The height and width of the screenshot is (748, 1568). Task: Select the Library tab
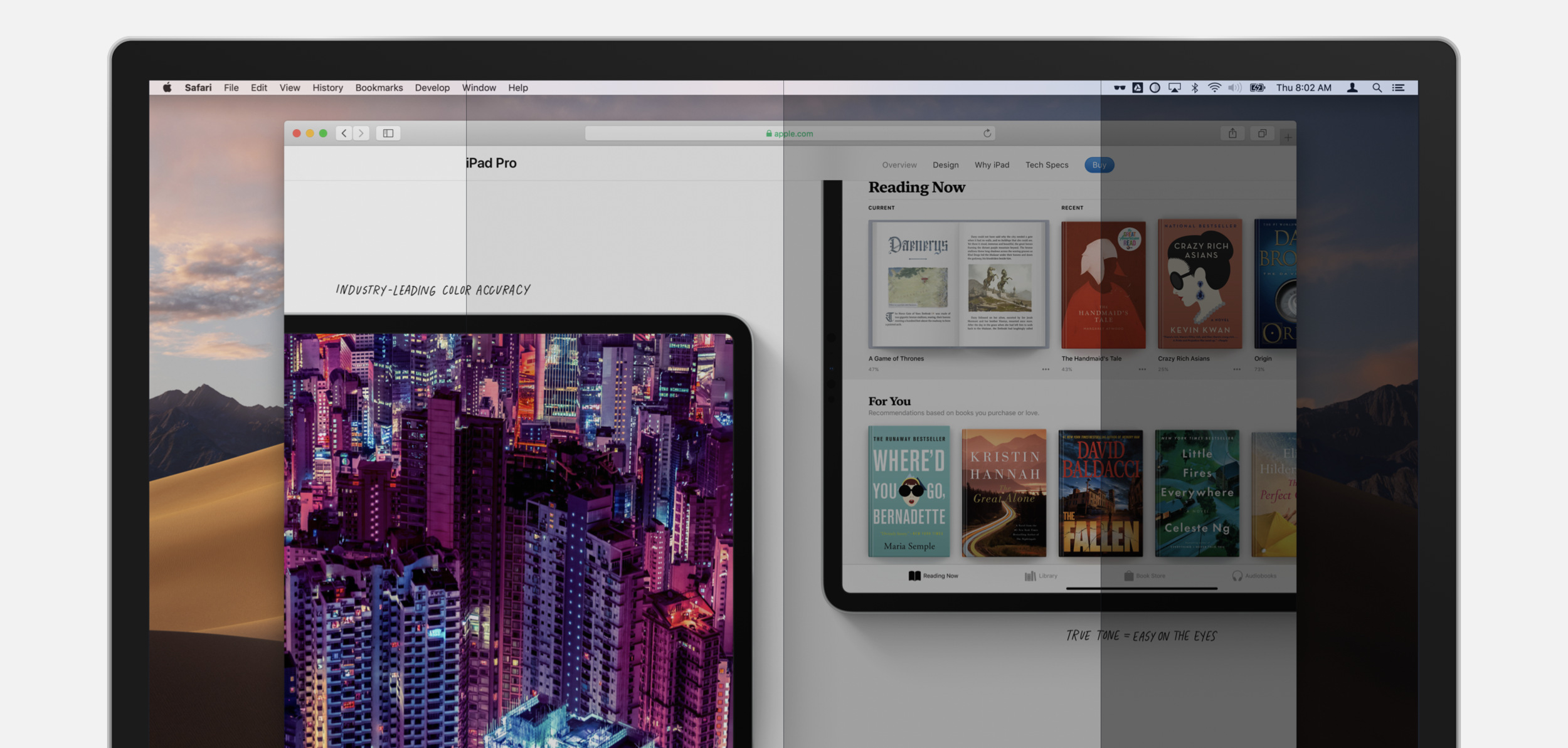1041,576
